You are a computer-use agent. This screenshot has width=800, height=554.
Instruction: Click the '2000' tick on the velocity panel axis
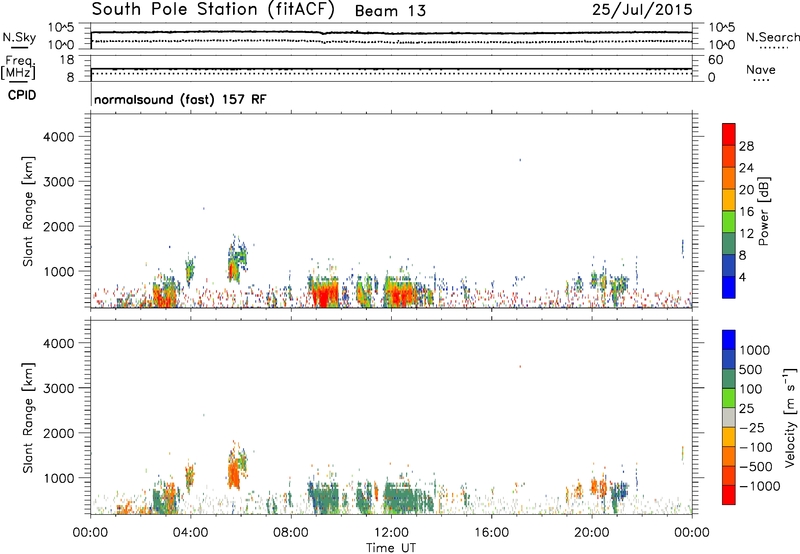tap(59, 433)
